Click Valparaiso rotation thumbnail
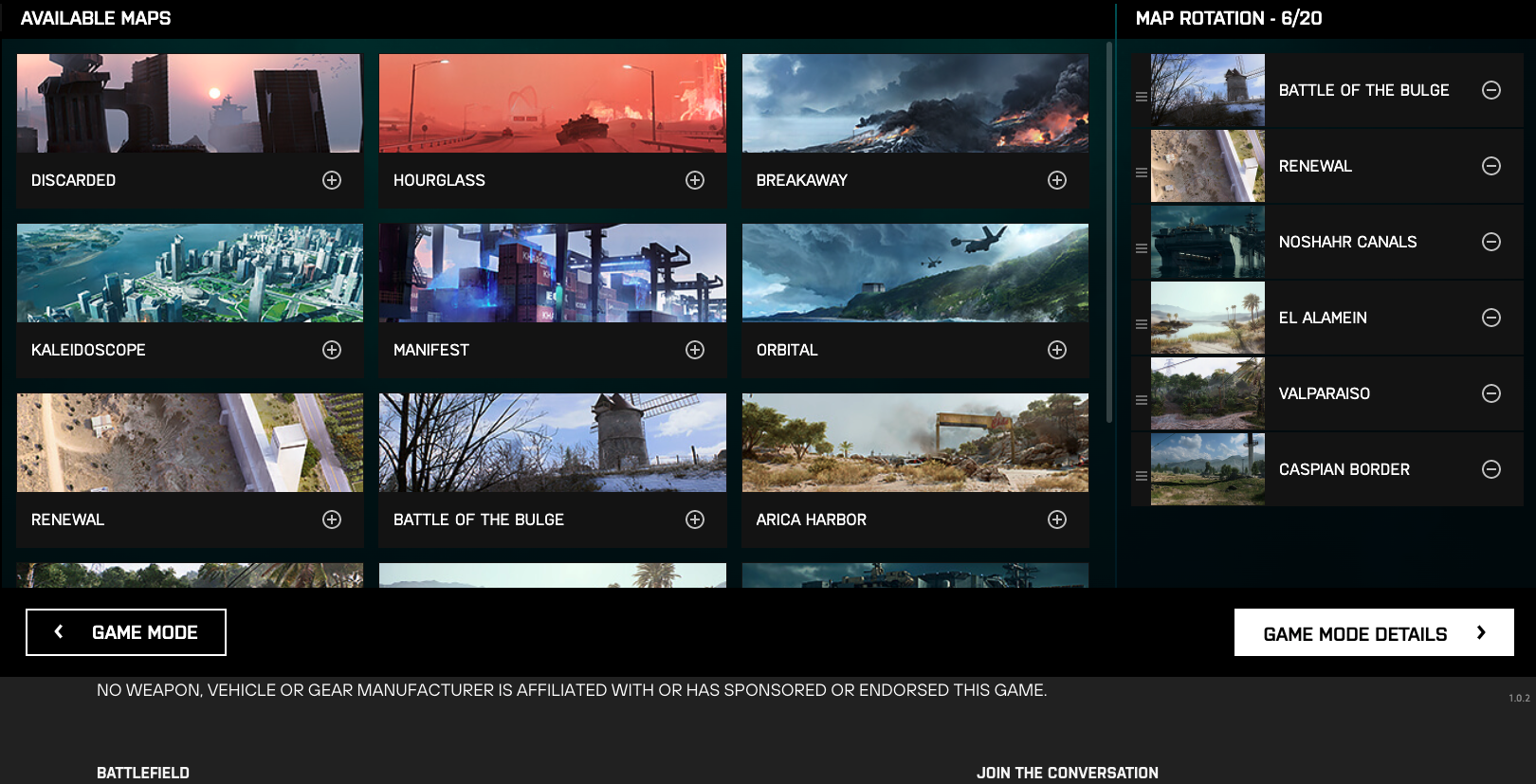 point(1208,393)
